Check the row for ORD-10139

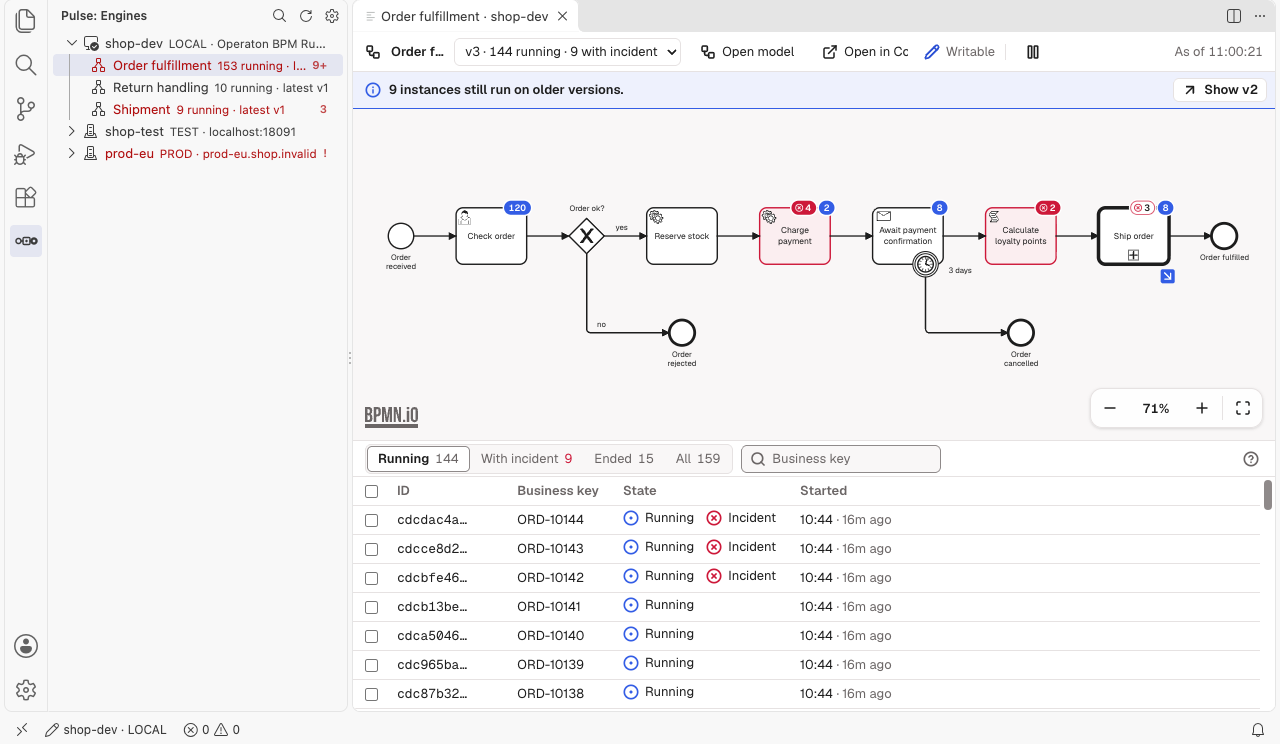point(372,665)
